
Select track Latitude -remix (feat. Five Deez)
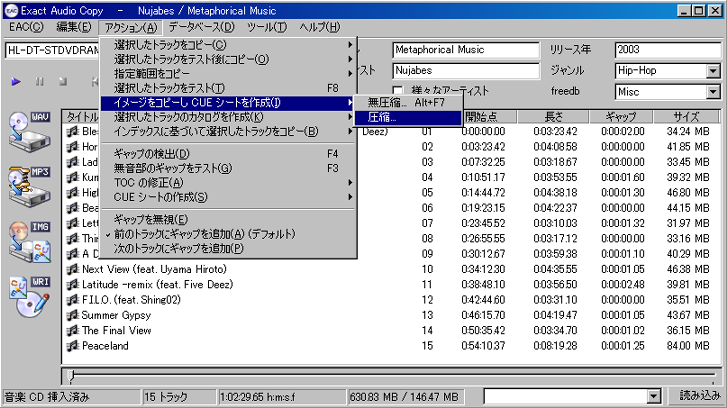click(x=390, y=285)
